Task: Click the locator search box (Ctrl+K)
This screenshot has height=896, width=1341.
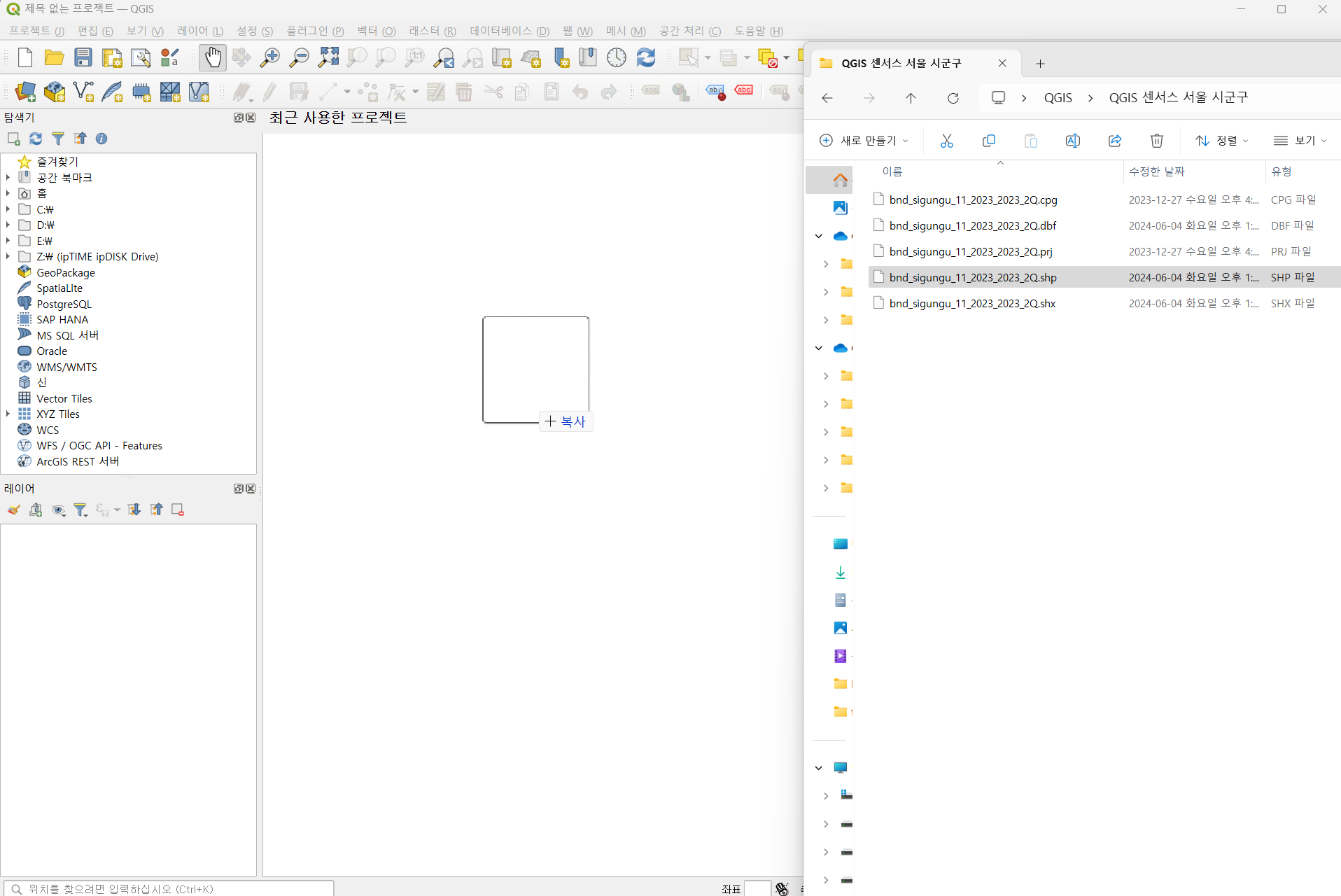Action: [169, 888]
